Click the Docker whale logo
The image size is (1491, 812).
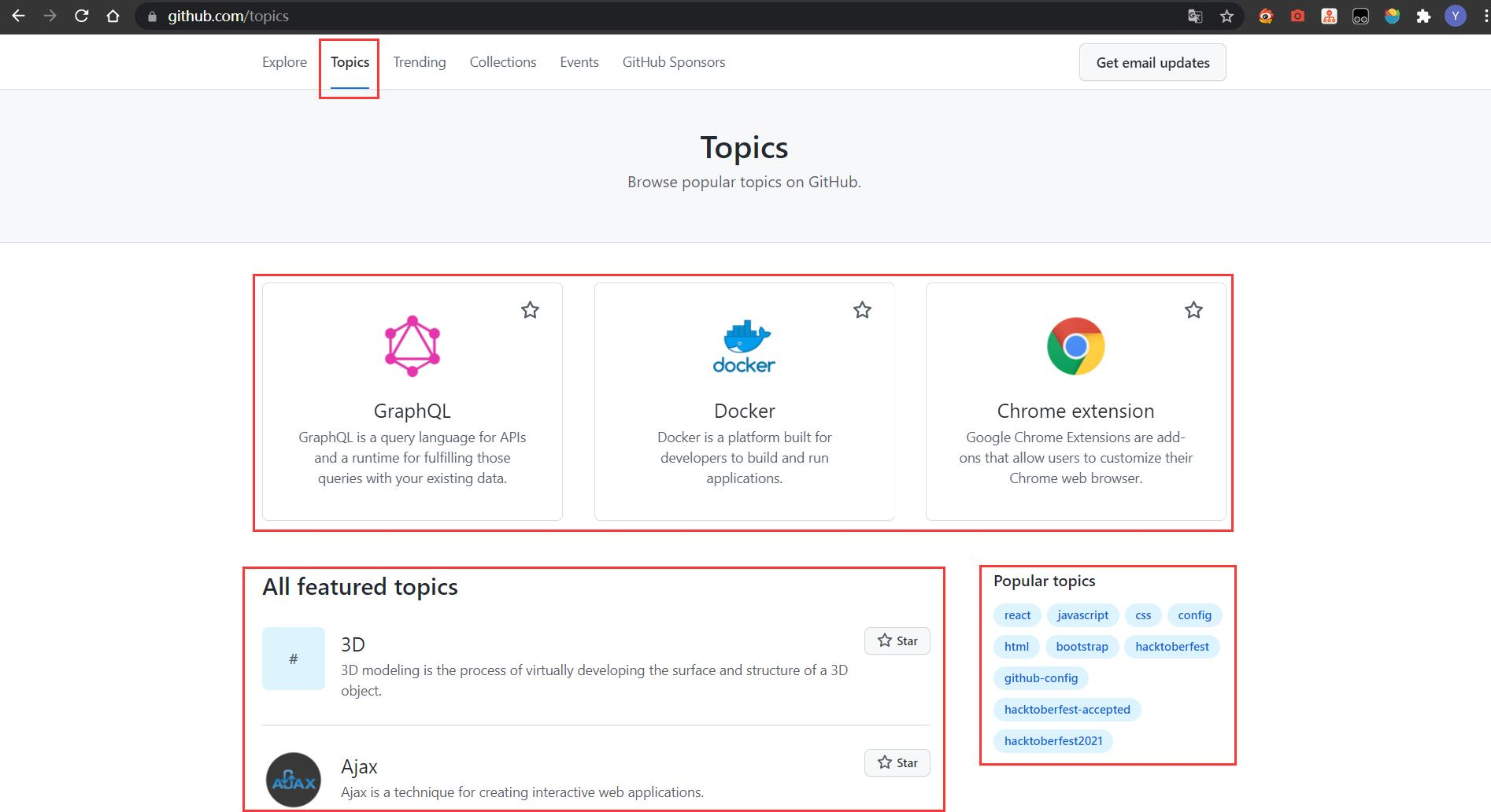(744, 346)
